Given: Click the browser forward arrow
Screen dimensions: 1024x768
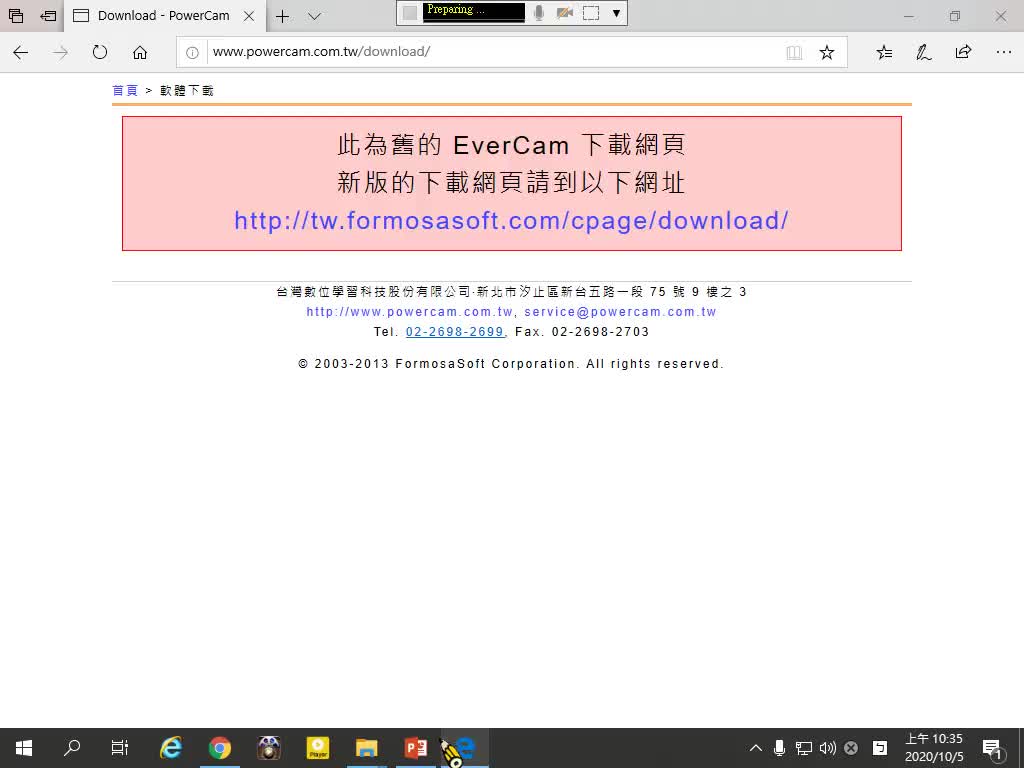Looking at the screenshot, I should tap(60, 53).
